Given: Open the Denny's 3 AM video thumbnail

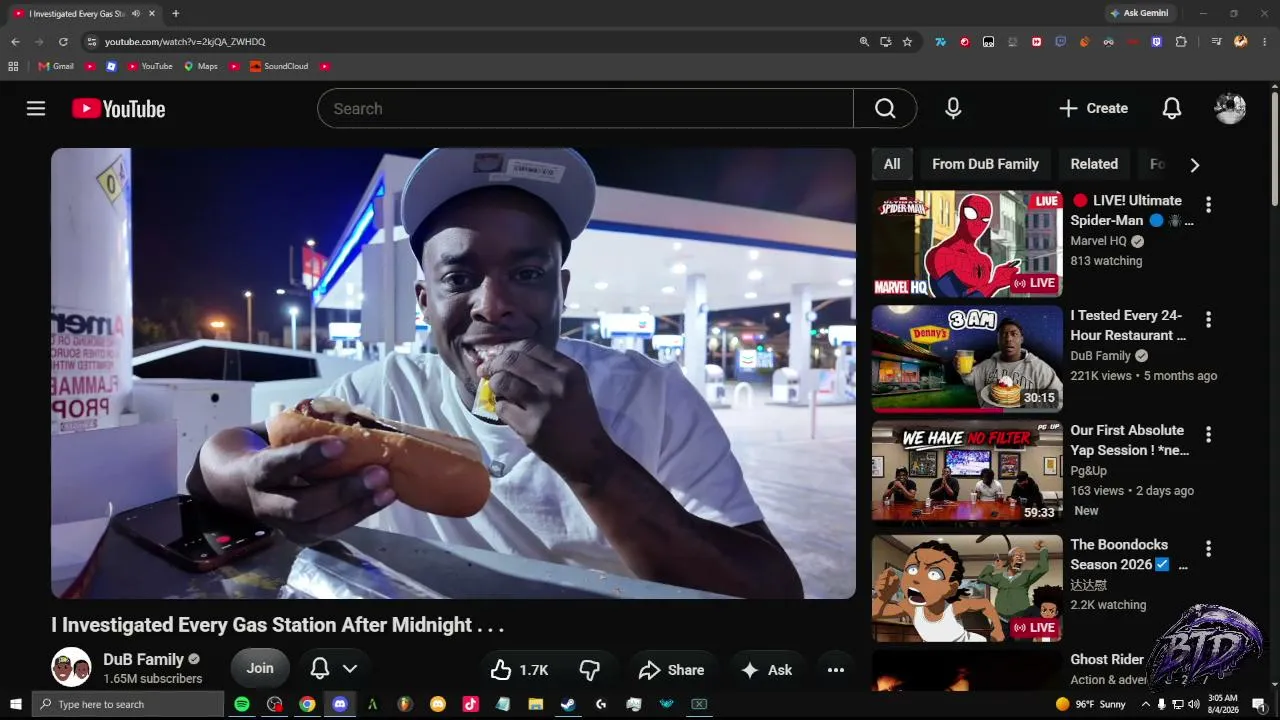Looking at the screenshot, I should (967, 359).
